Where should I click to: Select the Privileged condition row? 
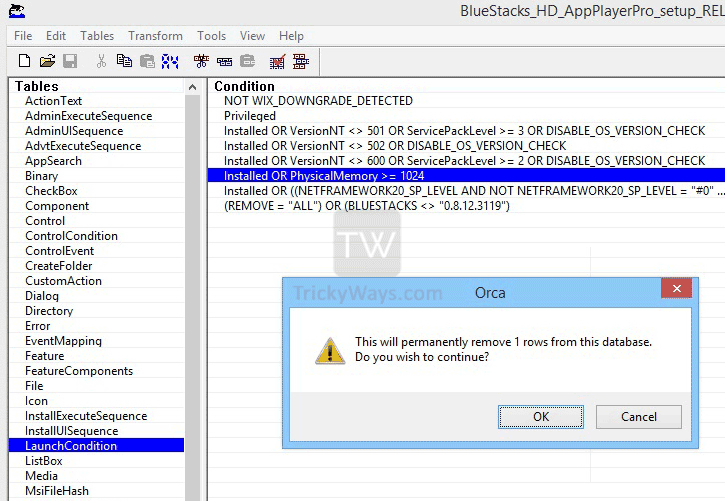250,116
